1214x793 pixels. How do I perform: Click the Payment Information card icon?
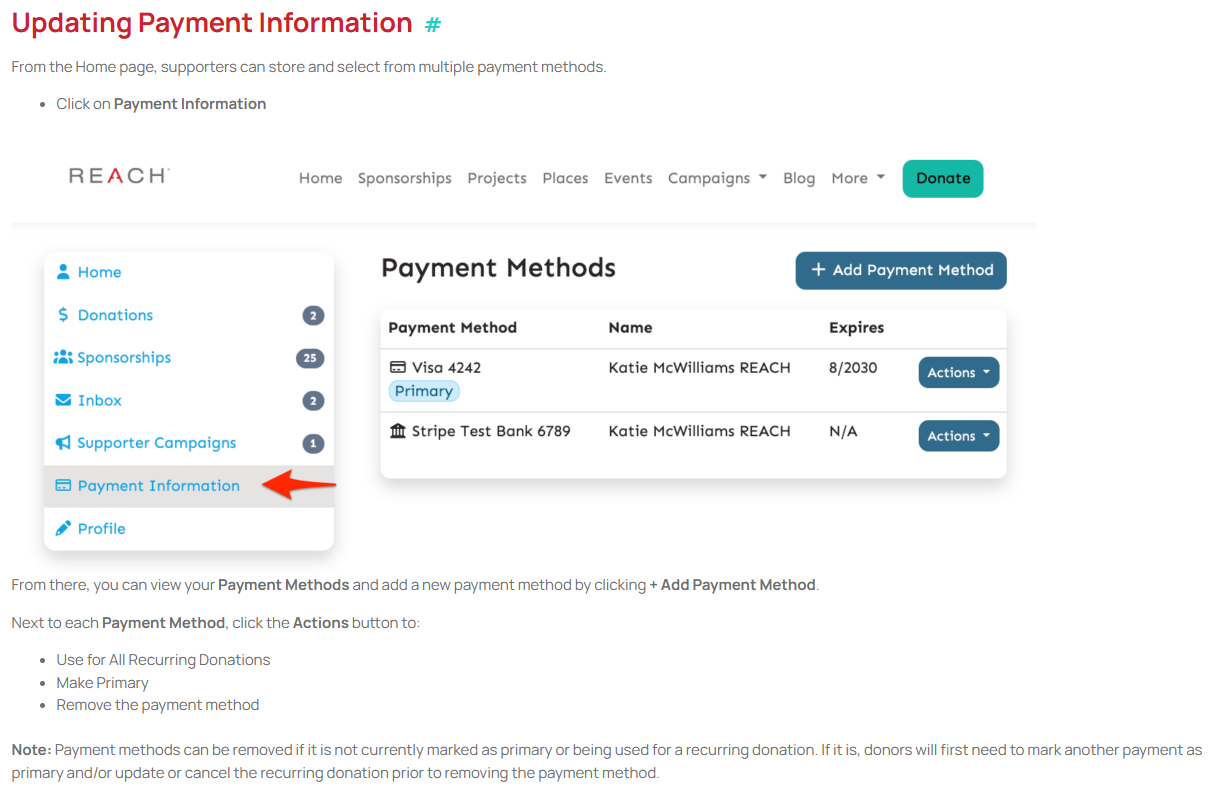[x=63, y=486]
